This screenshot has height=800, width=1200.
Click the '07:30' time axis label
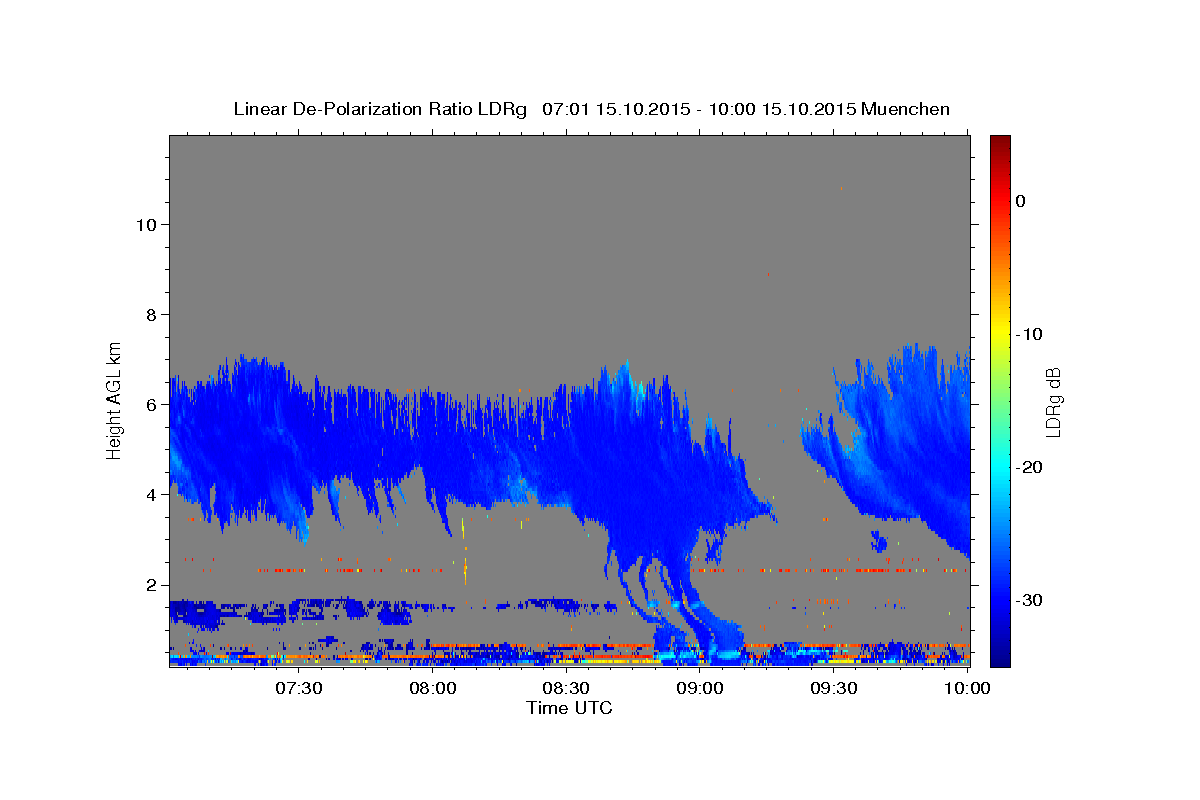298,688
